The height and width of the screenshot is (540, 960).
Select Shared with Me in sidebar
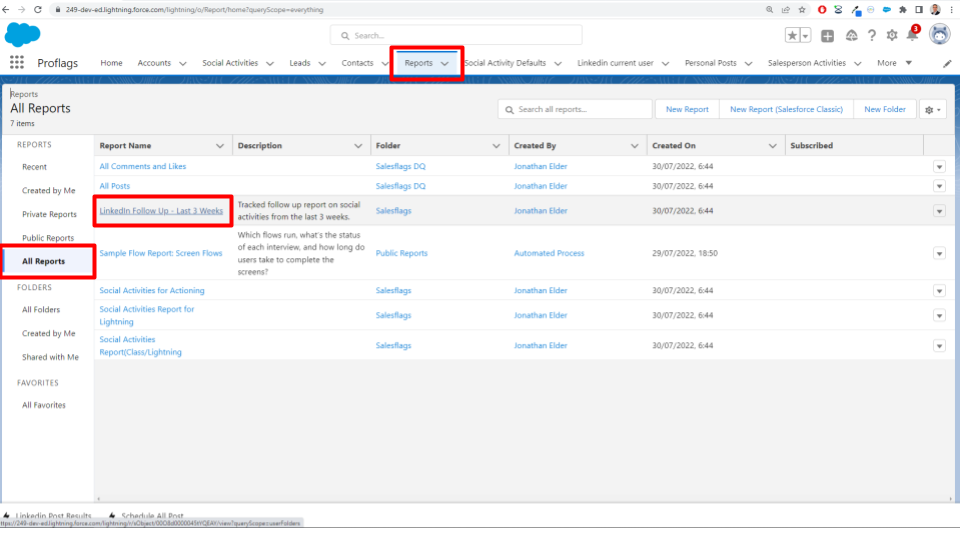pos(50,358)
